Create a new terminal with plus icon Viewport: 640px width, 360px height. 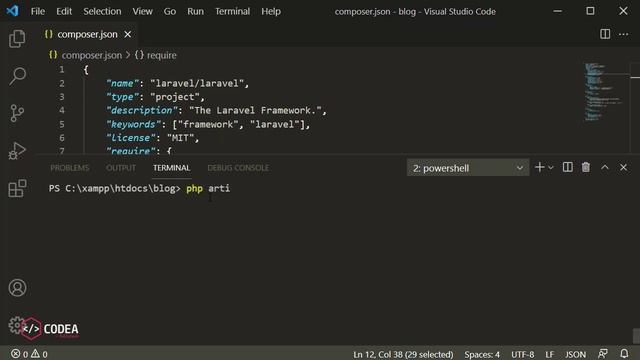tap(540, 167)
